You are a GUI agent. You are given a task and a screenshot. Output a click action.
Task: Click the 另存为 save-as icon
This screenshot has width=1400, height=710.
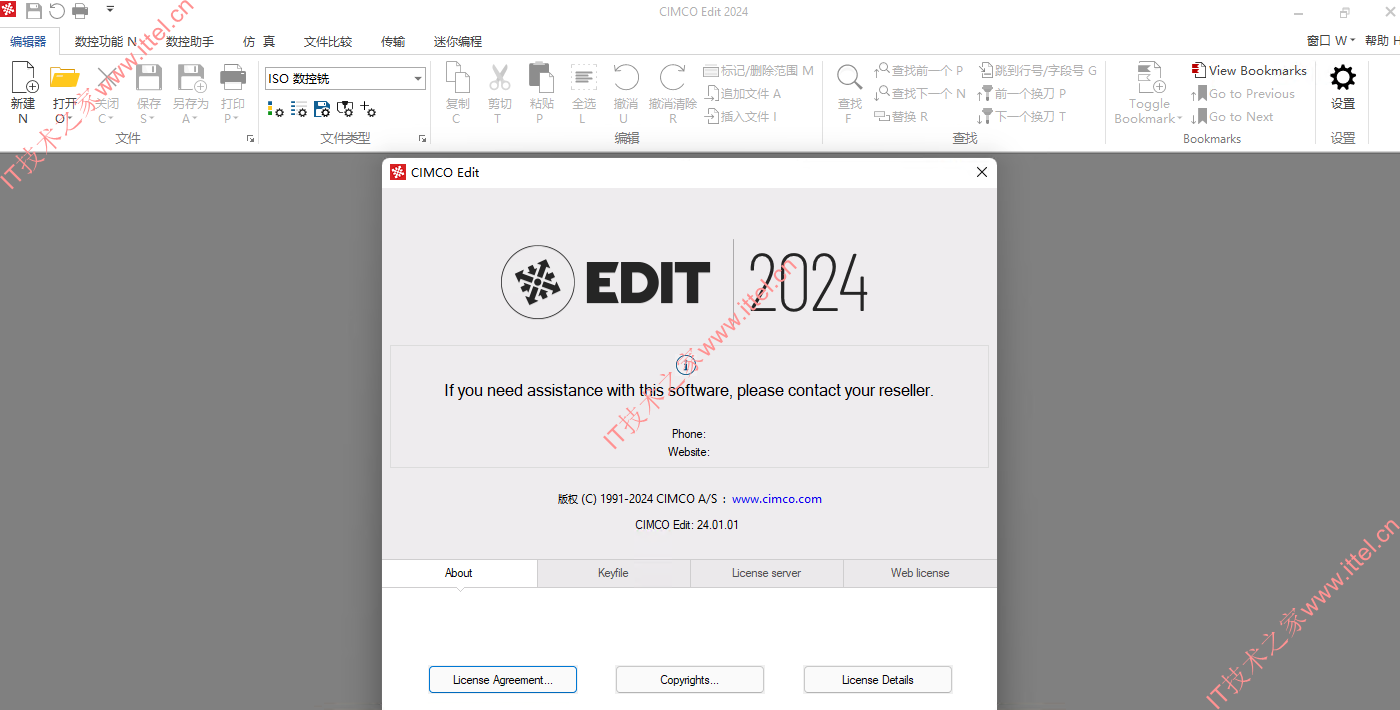(x=191, y=78)
